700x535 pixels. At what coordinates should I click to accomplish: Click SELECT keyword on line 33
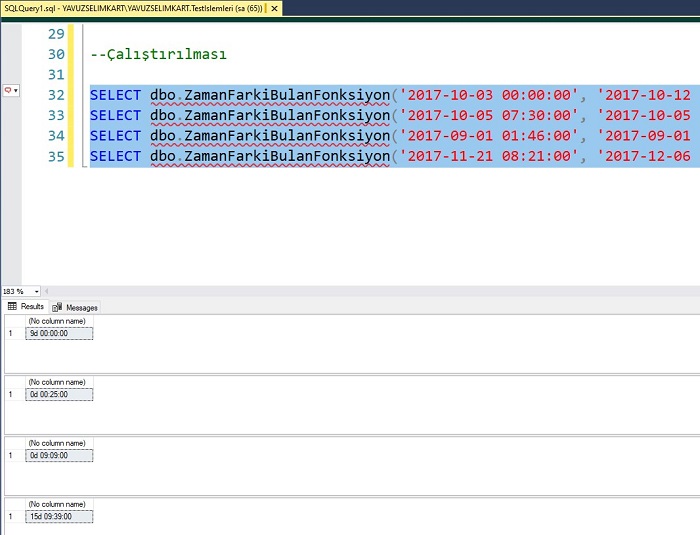115,116
